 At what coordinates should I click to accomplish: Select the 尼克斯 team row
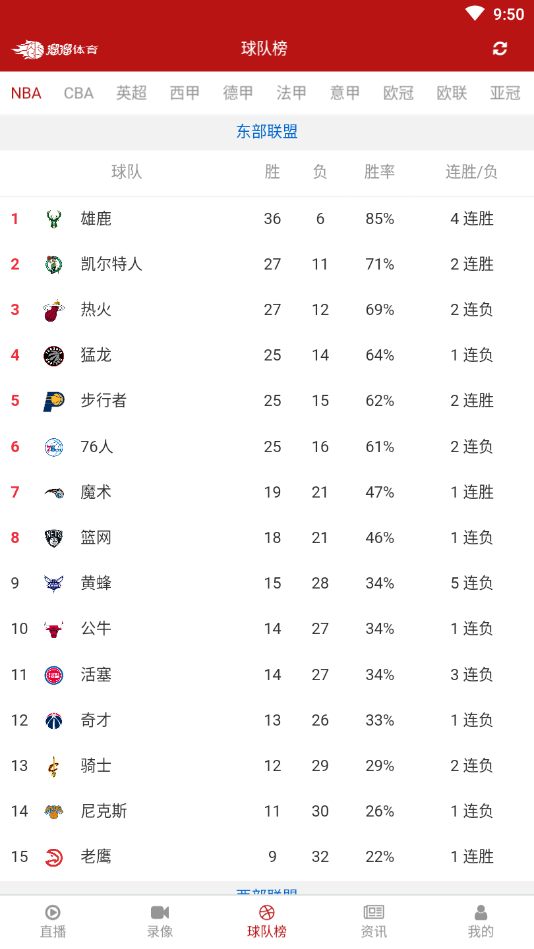click(267, 811)
